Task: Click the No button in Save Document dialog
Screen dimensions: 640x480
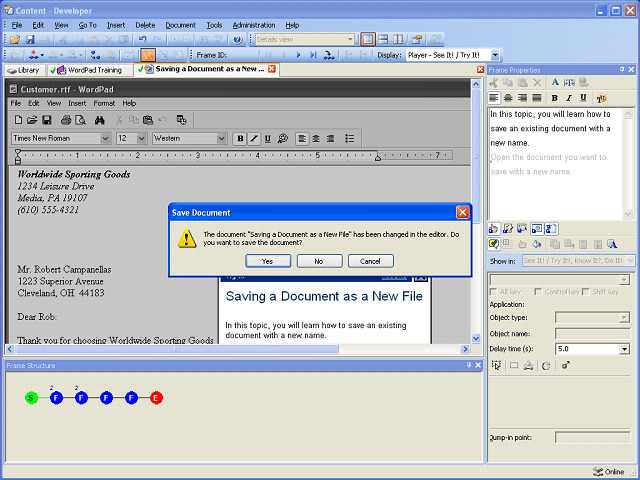Action: pyautogui.click(x=319, y=261)
